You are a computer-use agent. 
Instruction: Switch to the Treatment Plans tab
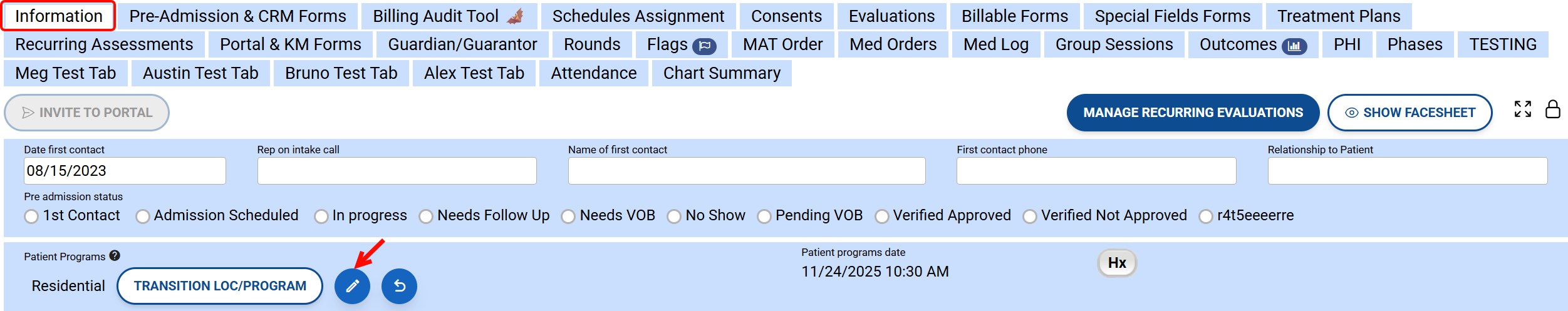[x=1339, y=16]
